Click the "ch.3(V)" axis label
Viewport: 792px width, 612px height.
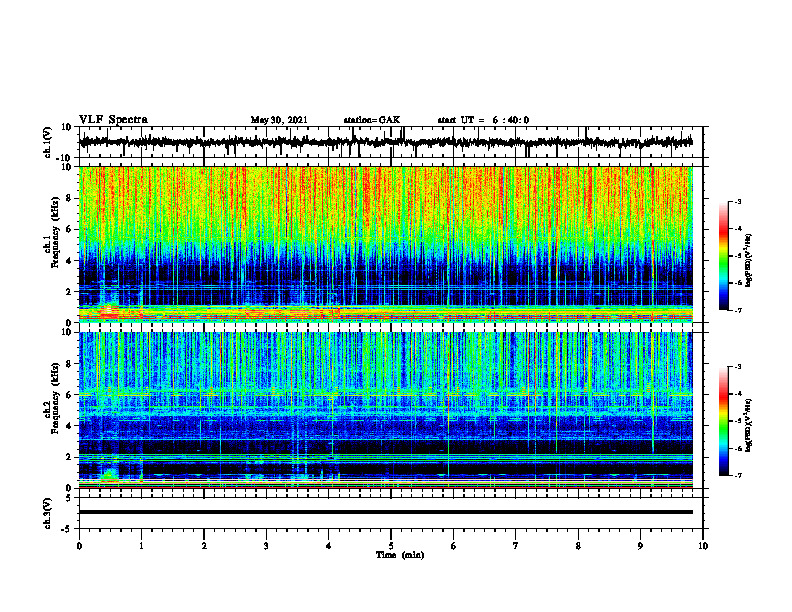pyautogui.click(x=48, y=513)
